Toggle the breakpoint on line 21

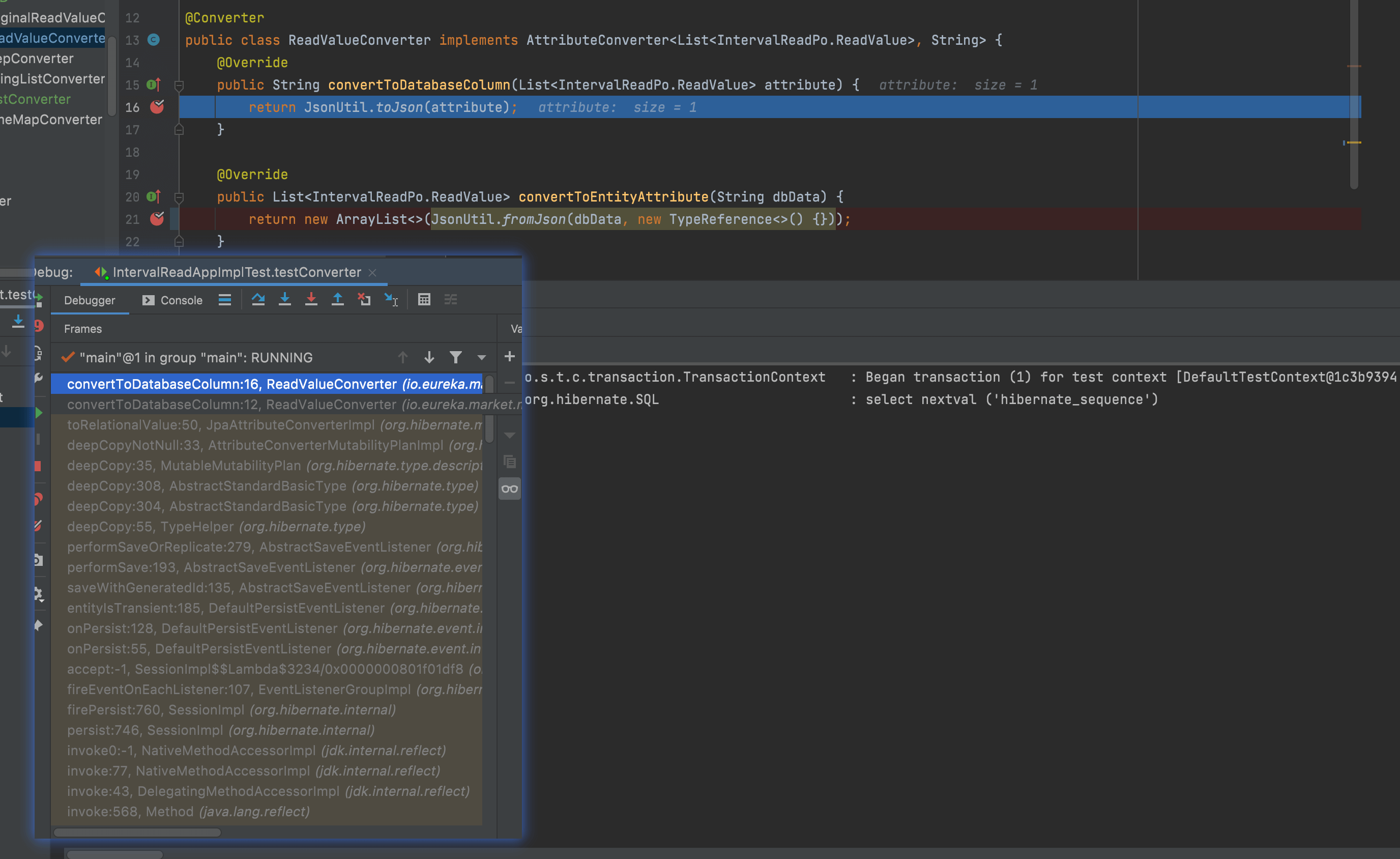point(157,219)
